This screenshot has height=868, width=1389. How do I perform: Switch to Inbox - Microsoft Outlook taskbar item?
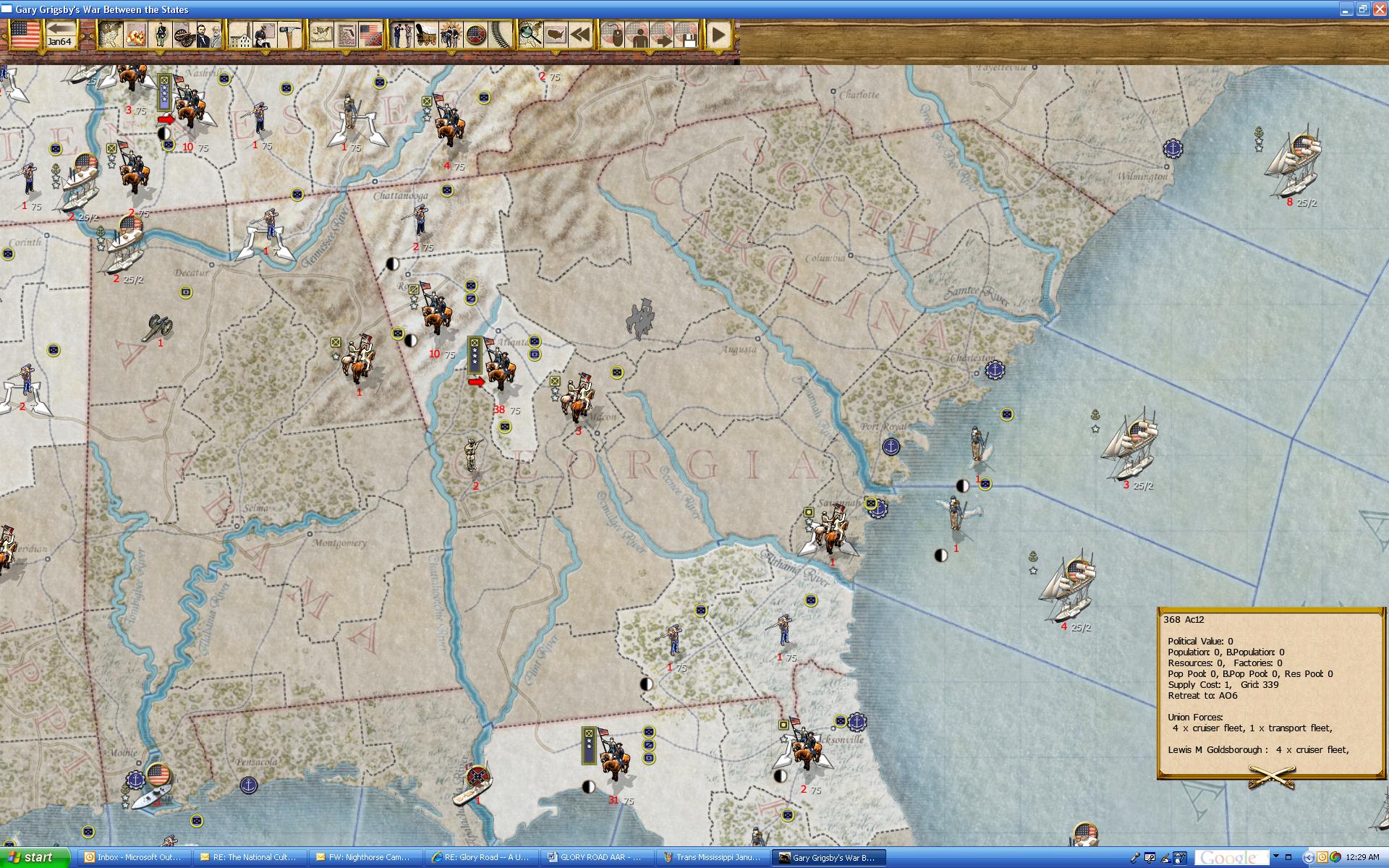(x=132, y=857)
